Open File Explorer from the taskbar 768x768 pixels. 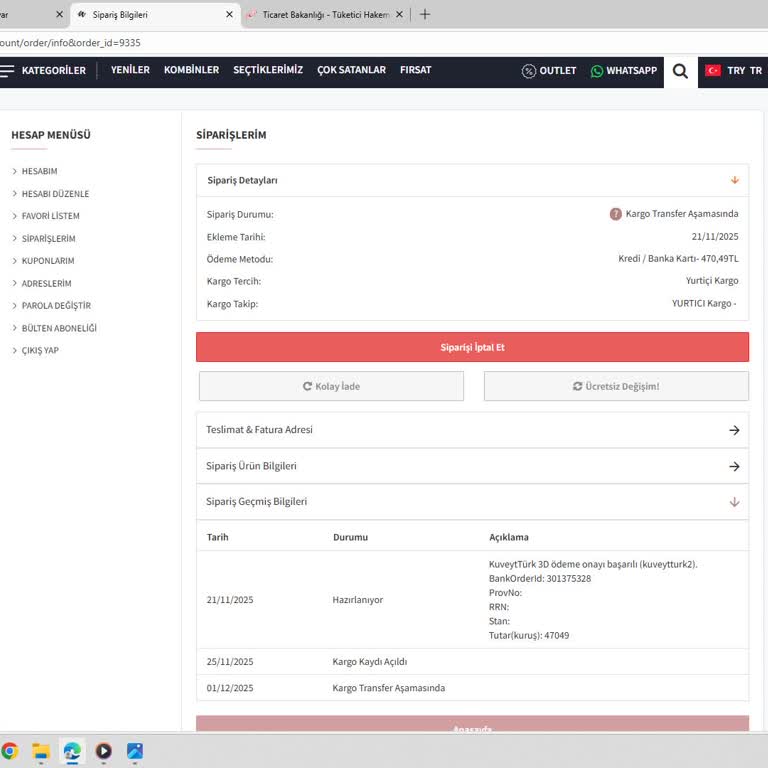[x=41, y=751]
